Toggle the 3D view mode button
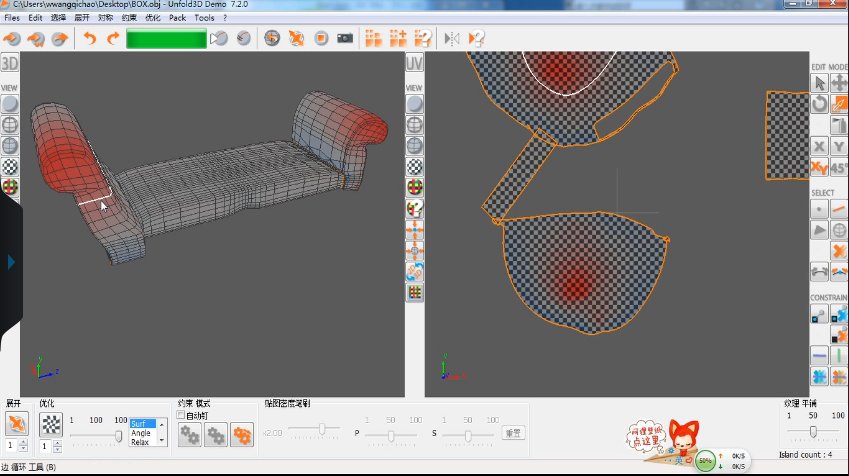 [10, 63]
